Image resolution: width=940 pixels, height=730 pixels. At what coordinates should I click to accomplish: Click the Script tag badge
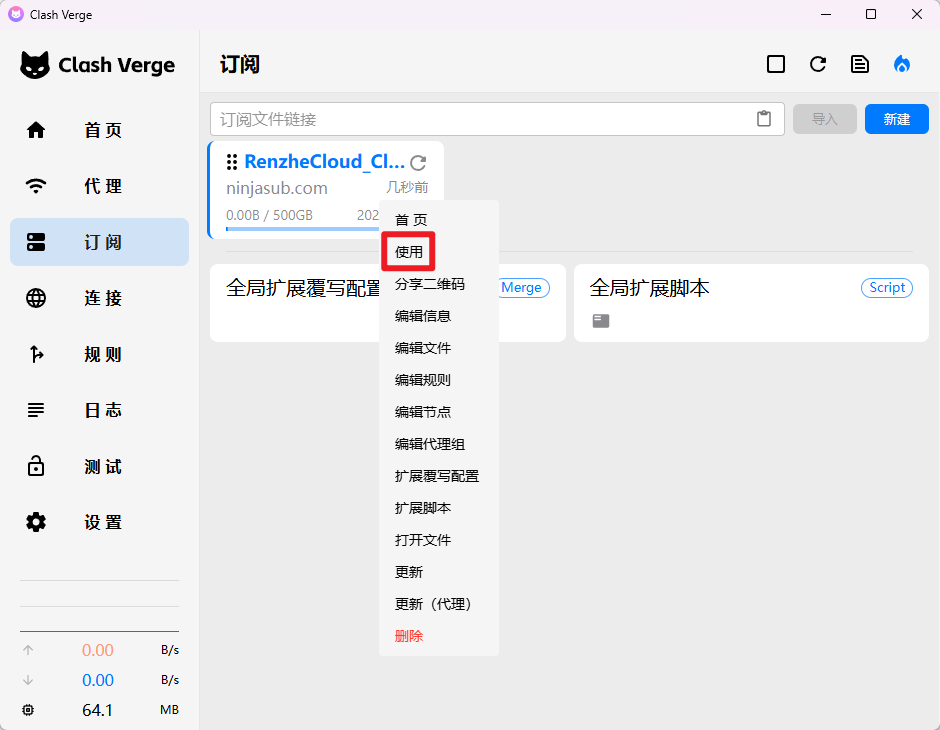(887, 288)
